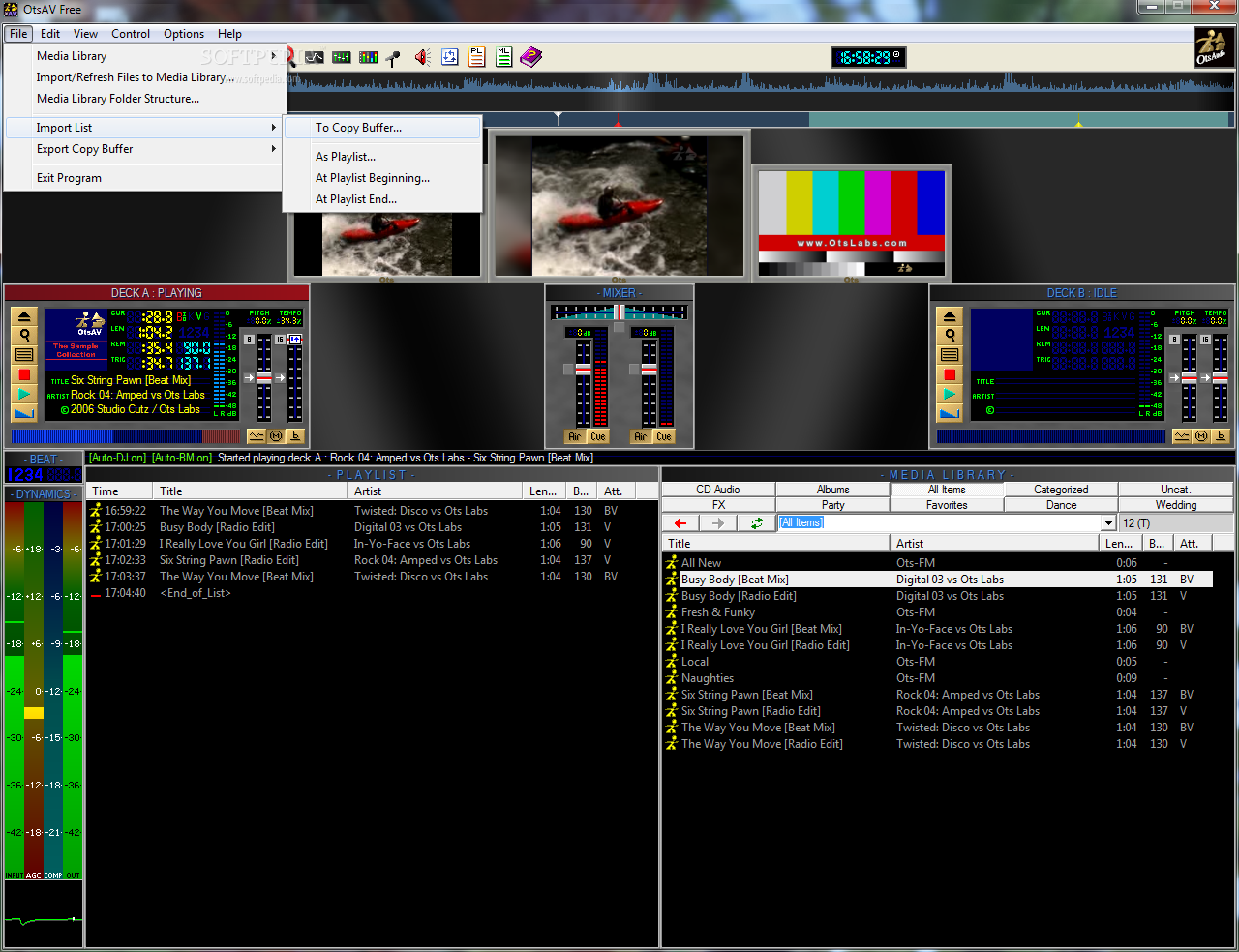Viewport: 1239px width, 952px height.
Task: Click Deck A pitch slider handle
Action: (263, 378)
